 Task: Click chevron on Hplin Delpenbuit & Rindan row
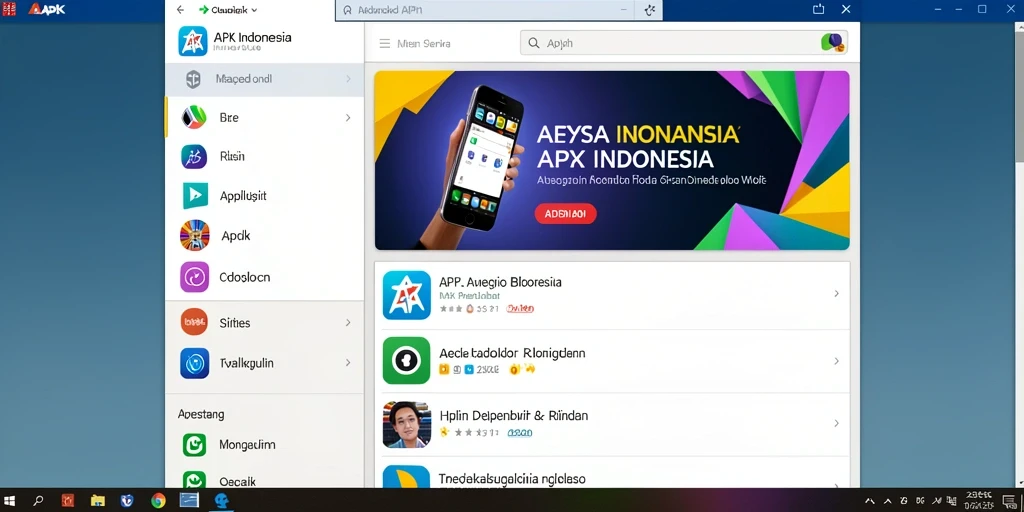pyautogui.click(x=837, y=424)
